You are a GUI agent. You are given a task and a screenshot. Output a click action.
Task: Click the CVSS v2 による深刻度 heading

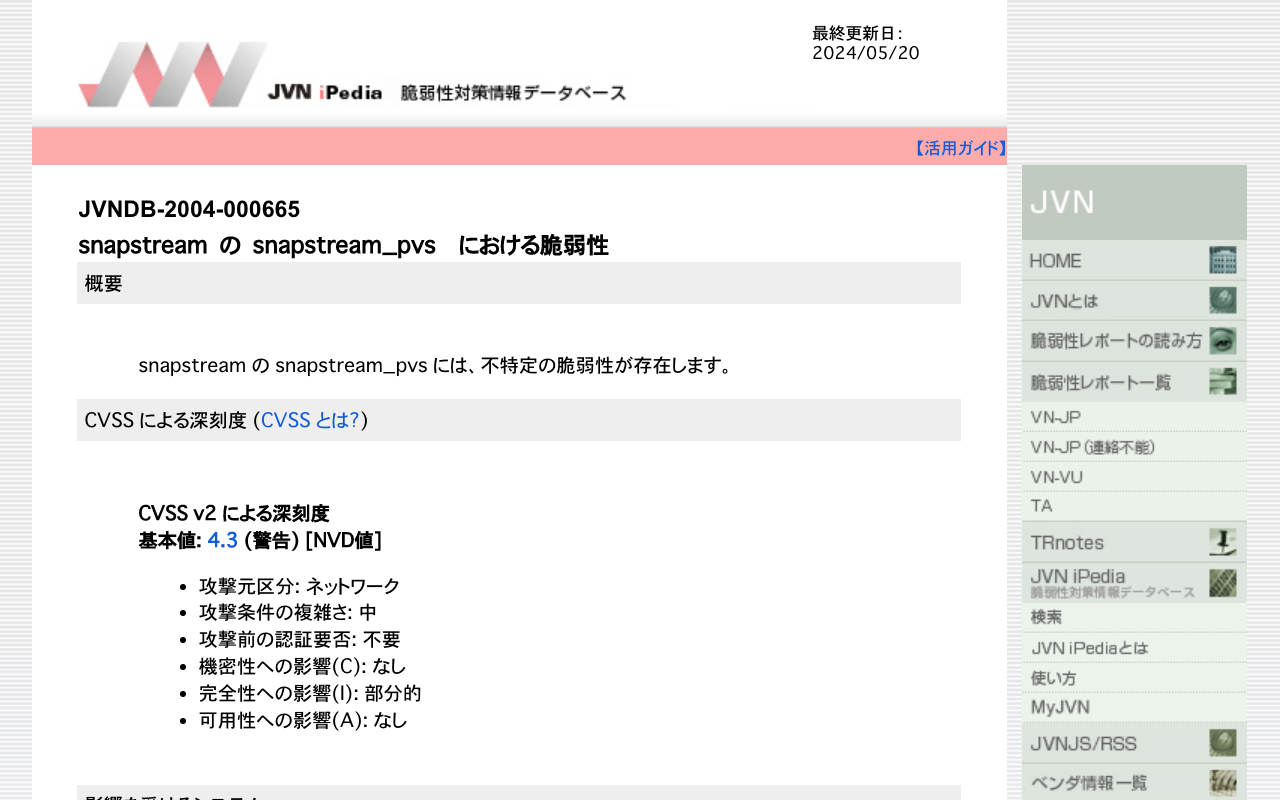tap(234, 514)
